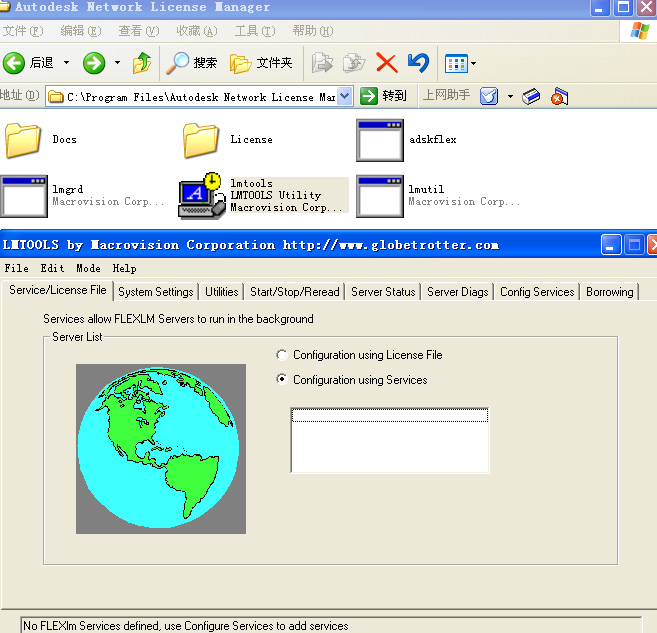The image size is (657, 633).
Task: Click the eraser icon in address toolbar
Action: 531,96
